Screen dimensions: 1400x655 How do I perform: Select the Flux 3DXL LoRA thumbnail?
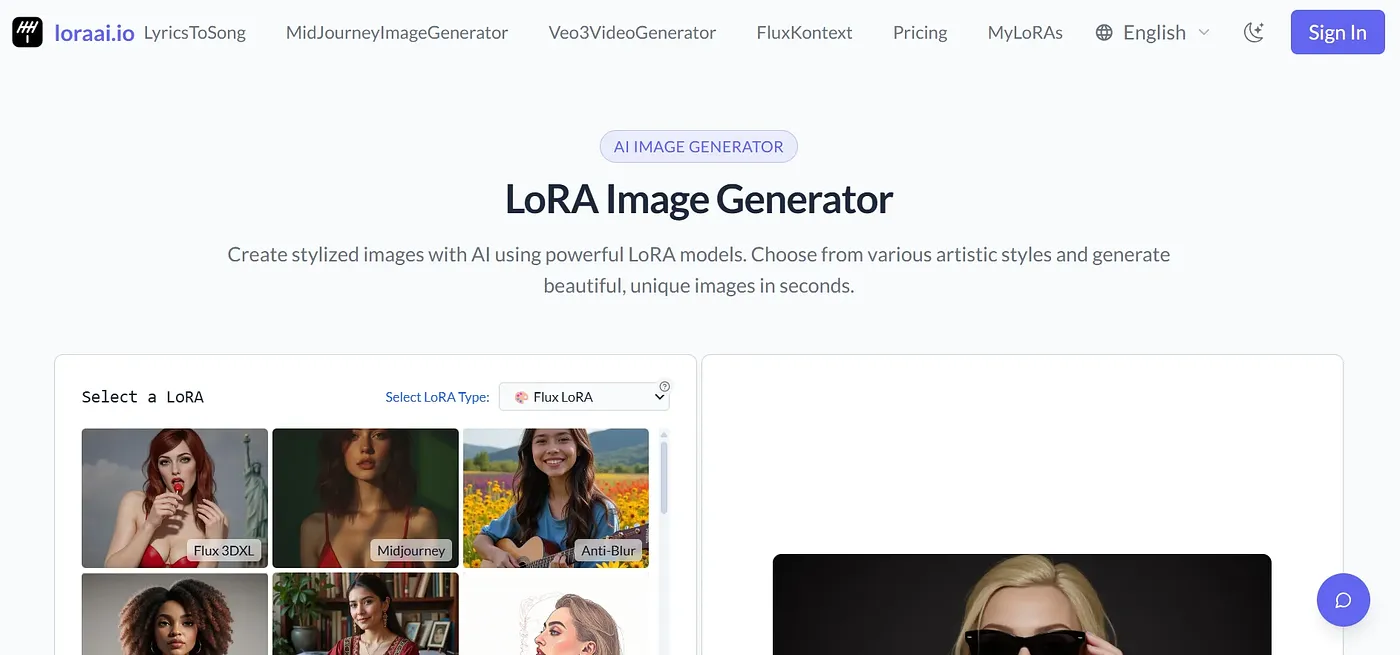point(175,498)
